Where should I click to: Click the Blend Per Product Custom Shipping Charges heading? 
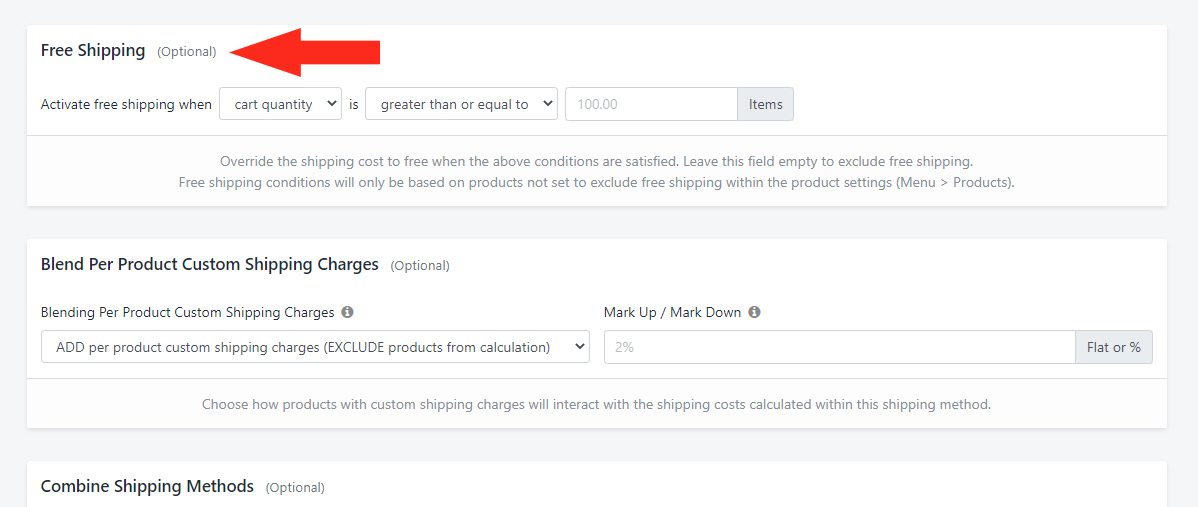[209, 264]
